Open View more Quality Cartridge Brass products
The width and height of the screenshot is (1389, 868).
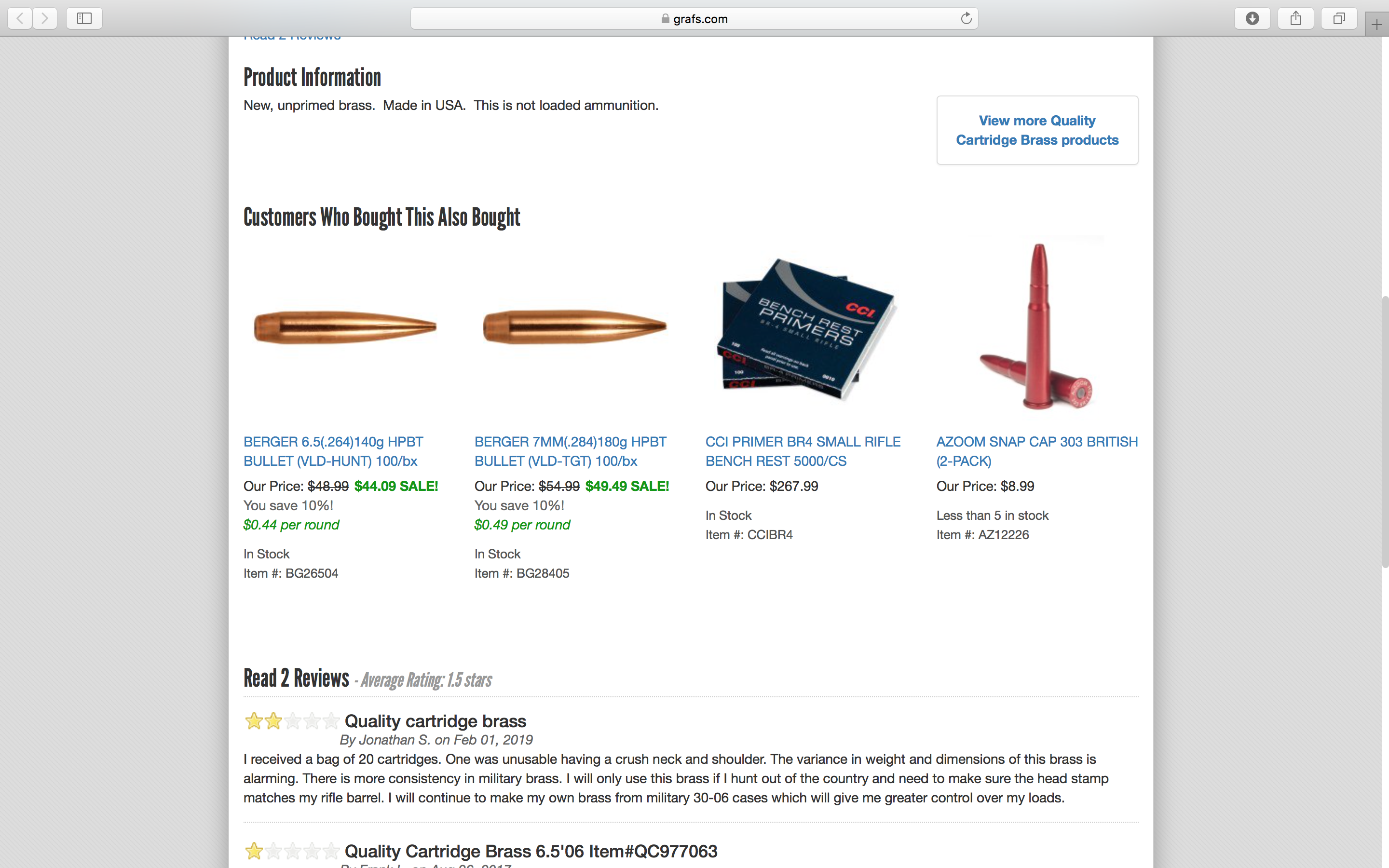[1037, 130]
